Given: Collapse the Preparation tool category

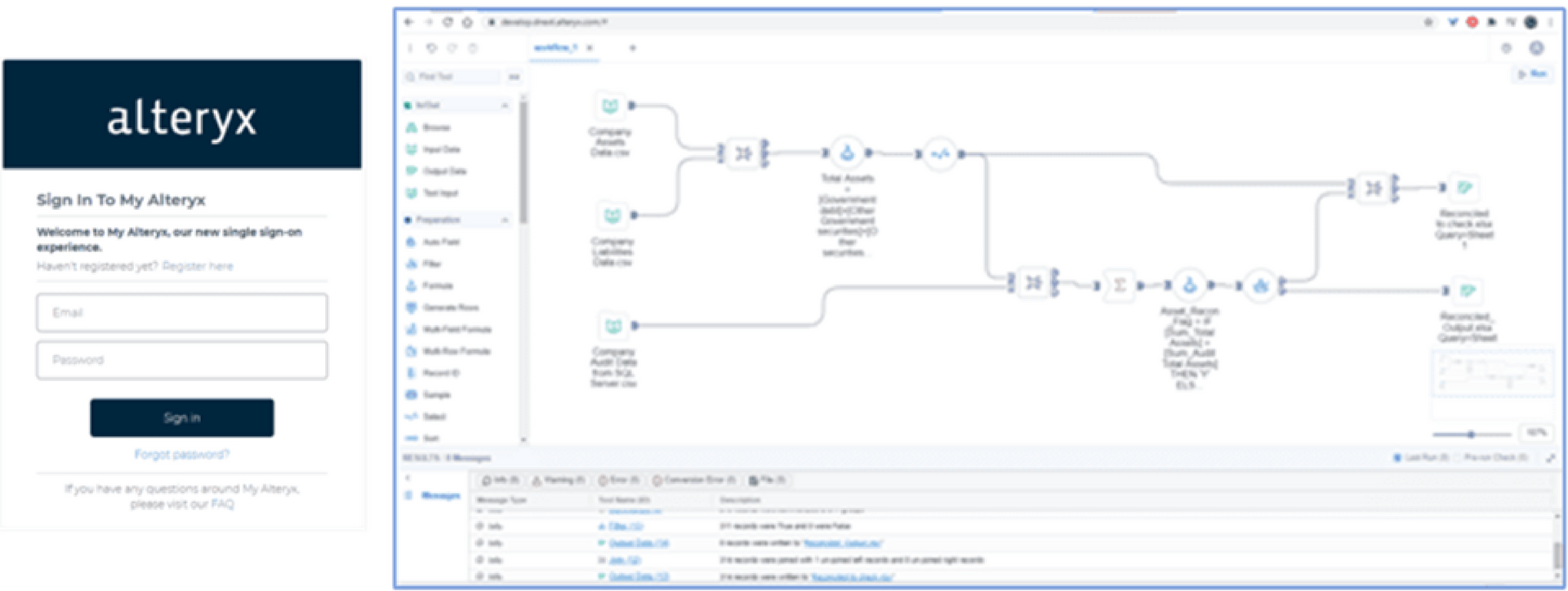Looking at the screenshot, I should [x=505, y=220].
